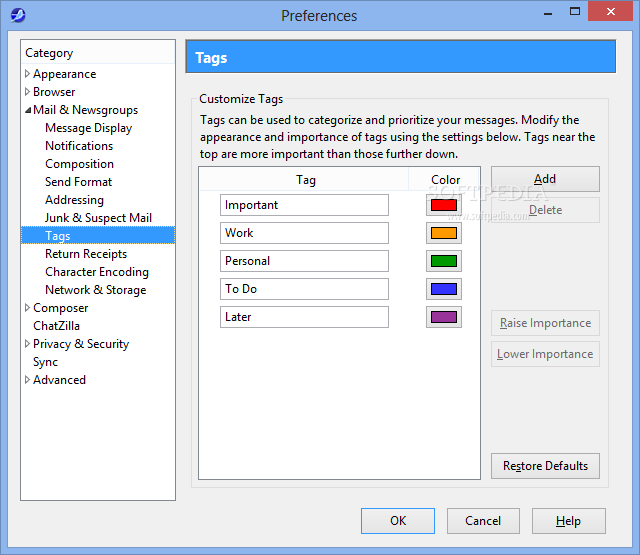Open red color picker for Important tag
The image size is (640, 555).
(x=444, y=205)
